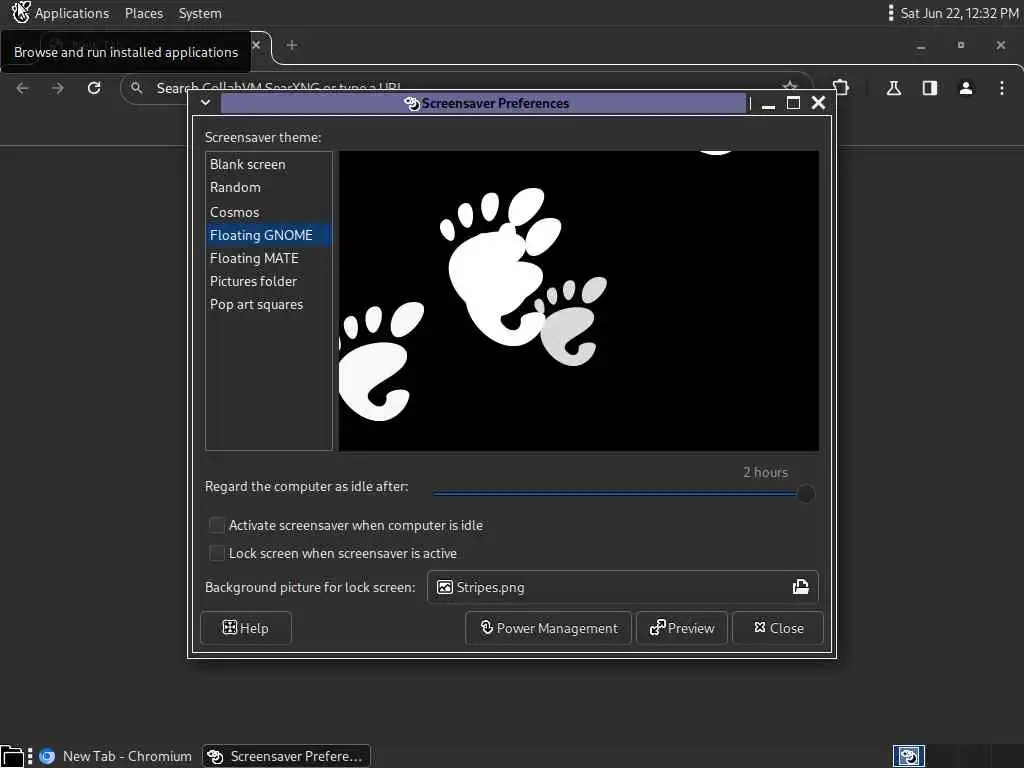Open a new tab in Chromium
Image resolution: width=1024 pixels, height=768 pixels.
tap(292, 45)
